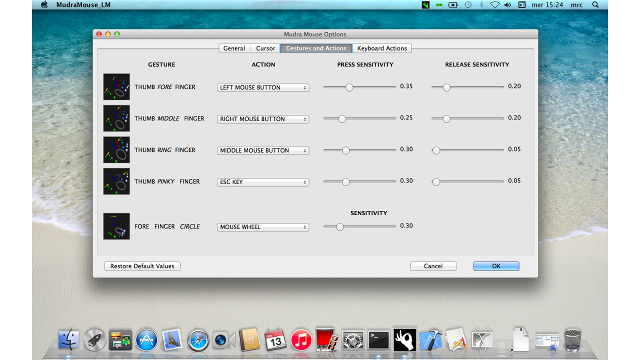Click the Bluetooth menu bar icon
Viewport: 640px width, 360px height.
[x=481, y=5]
